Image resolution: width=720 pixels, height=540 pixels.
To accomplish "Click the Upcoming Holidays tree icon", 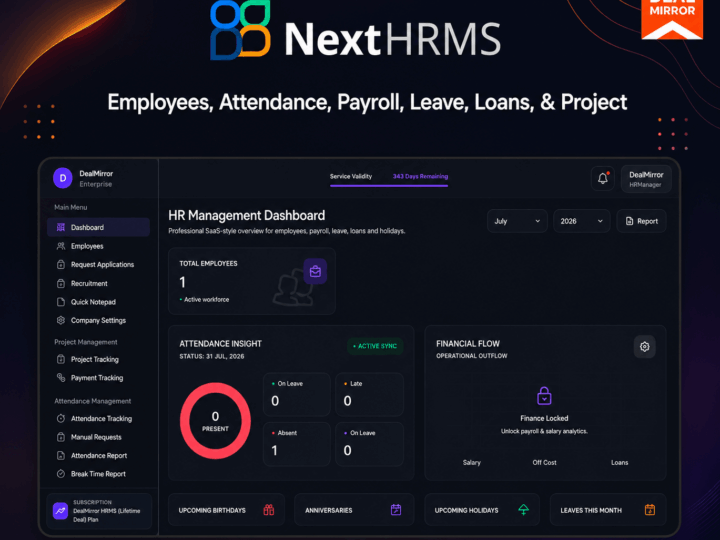I will [523, 510].
